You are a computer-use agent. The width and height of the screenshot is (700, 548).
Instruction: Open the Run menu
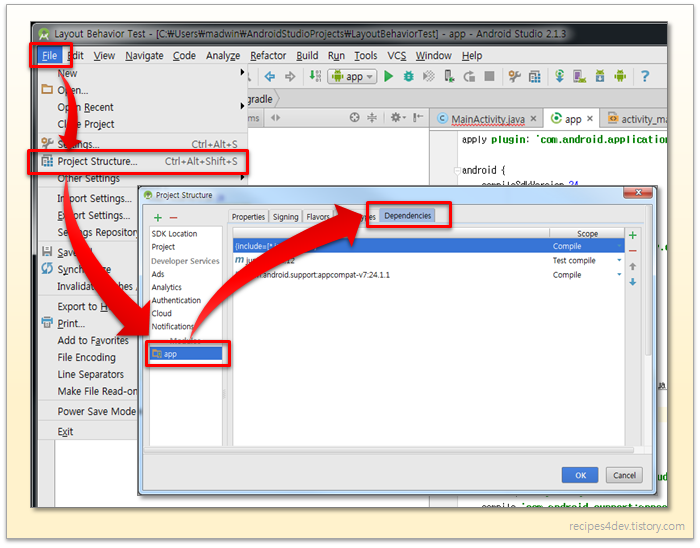click(336, 56)
